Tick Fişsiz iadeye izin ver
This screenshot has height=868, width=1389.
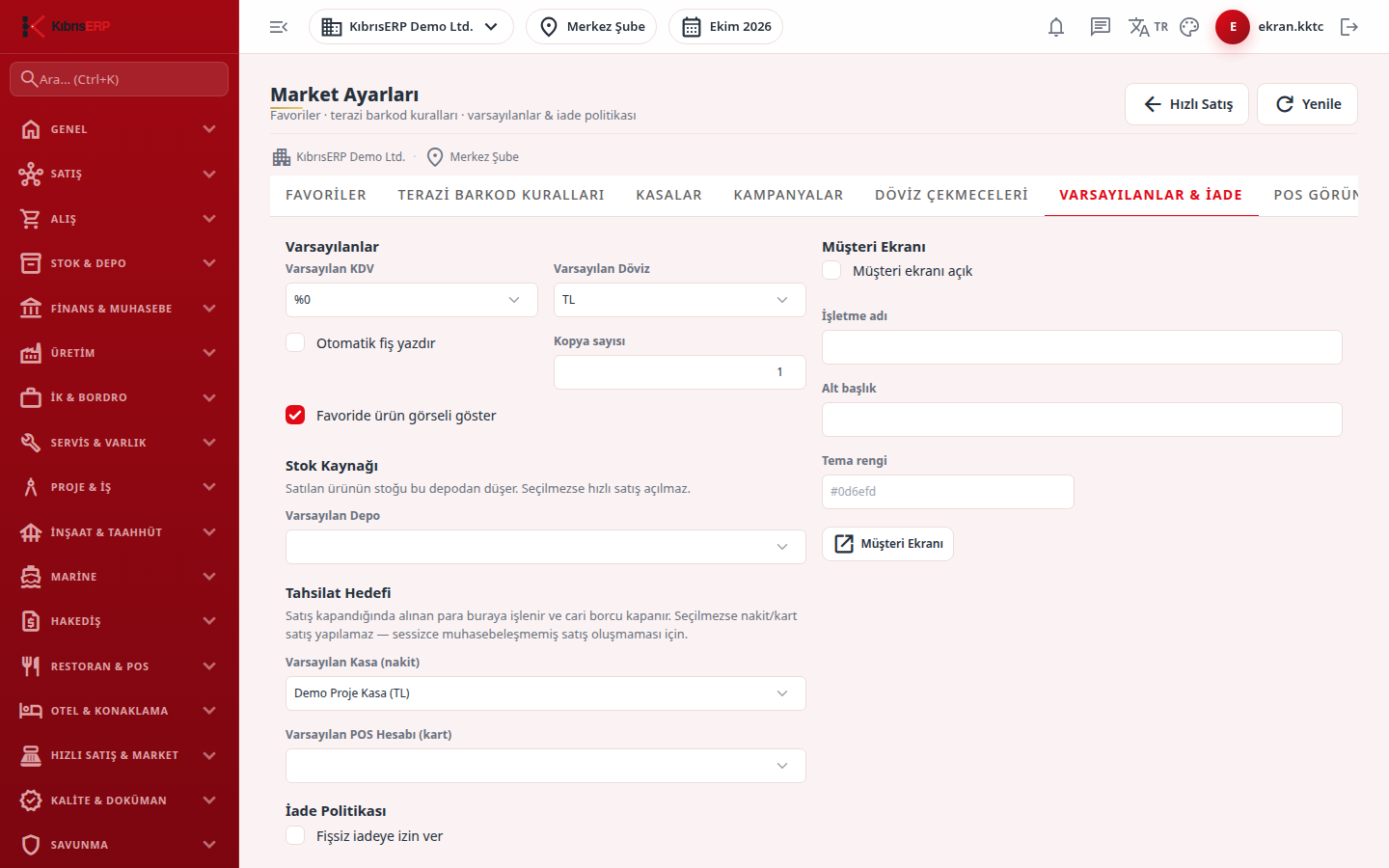(x=295, y=836)
